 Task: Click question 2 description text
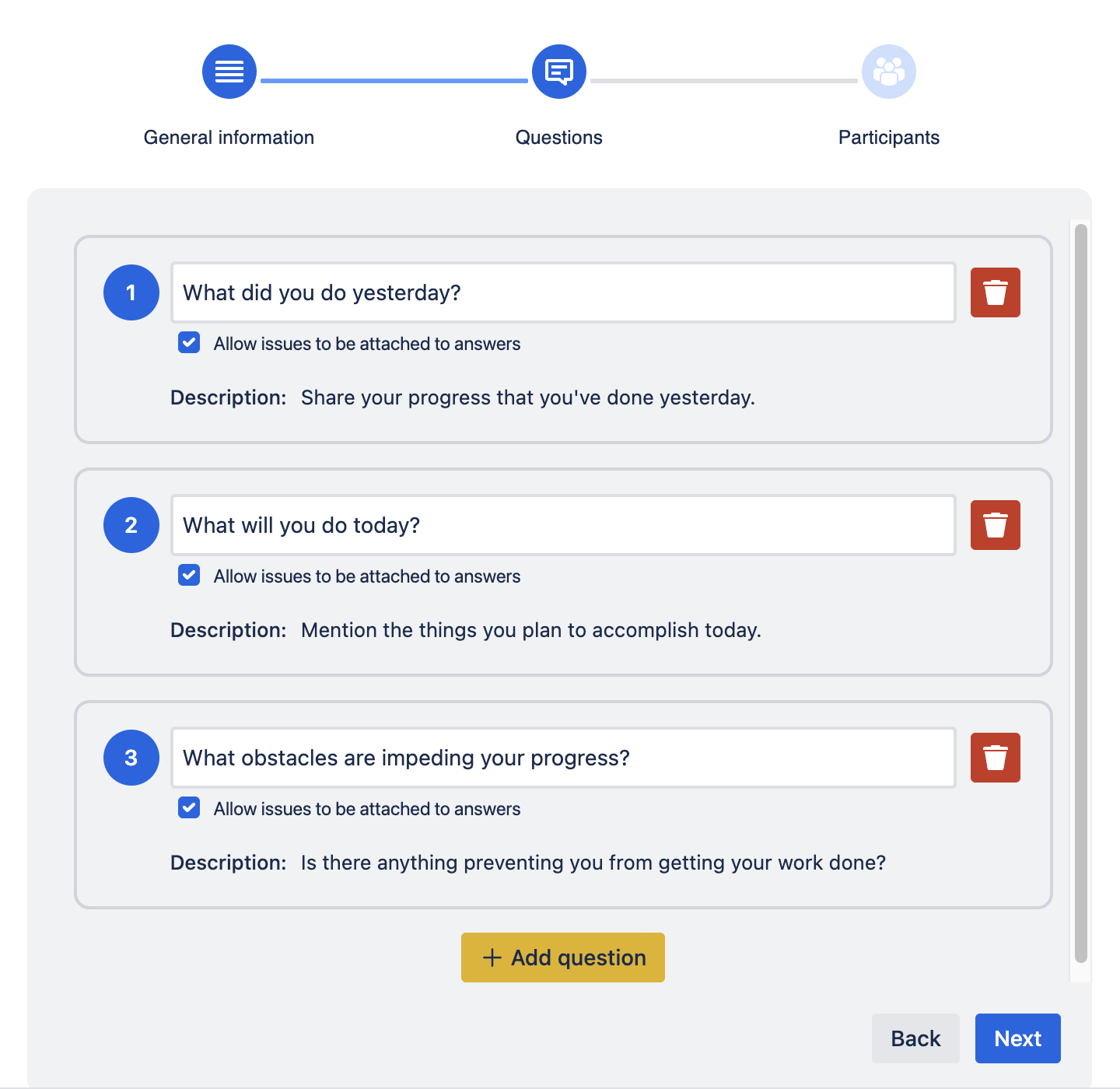(x=530, y=630)
